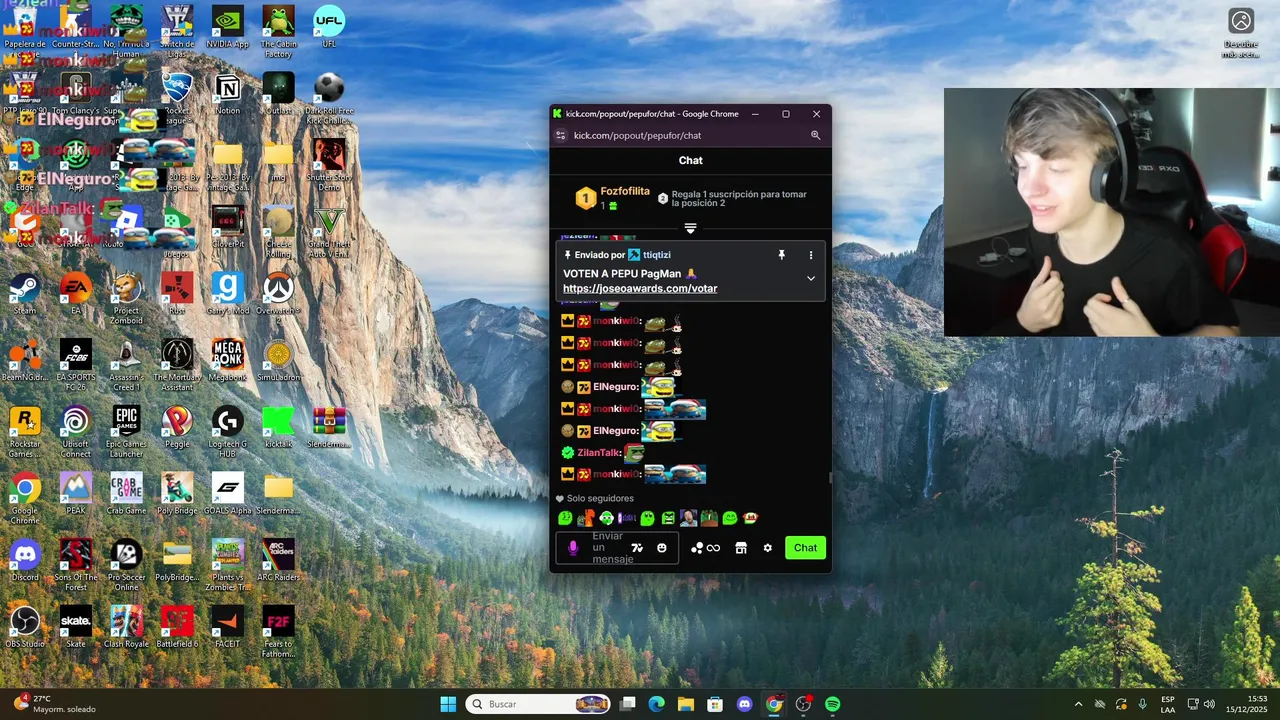Open Notion desktop shortcut
Image resolution: width=1280 pixels, height=720 pixels.
pyautogui.click(x=228, y=94)
